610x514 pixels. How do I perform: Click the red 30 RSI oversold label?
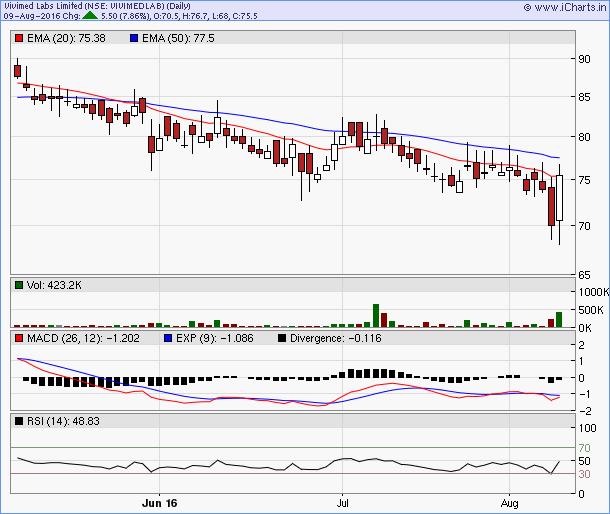point(584,474)
